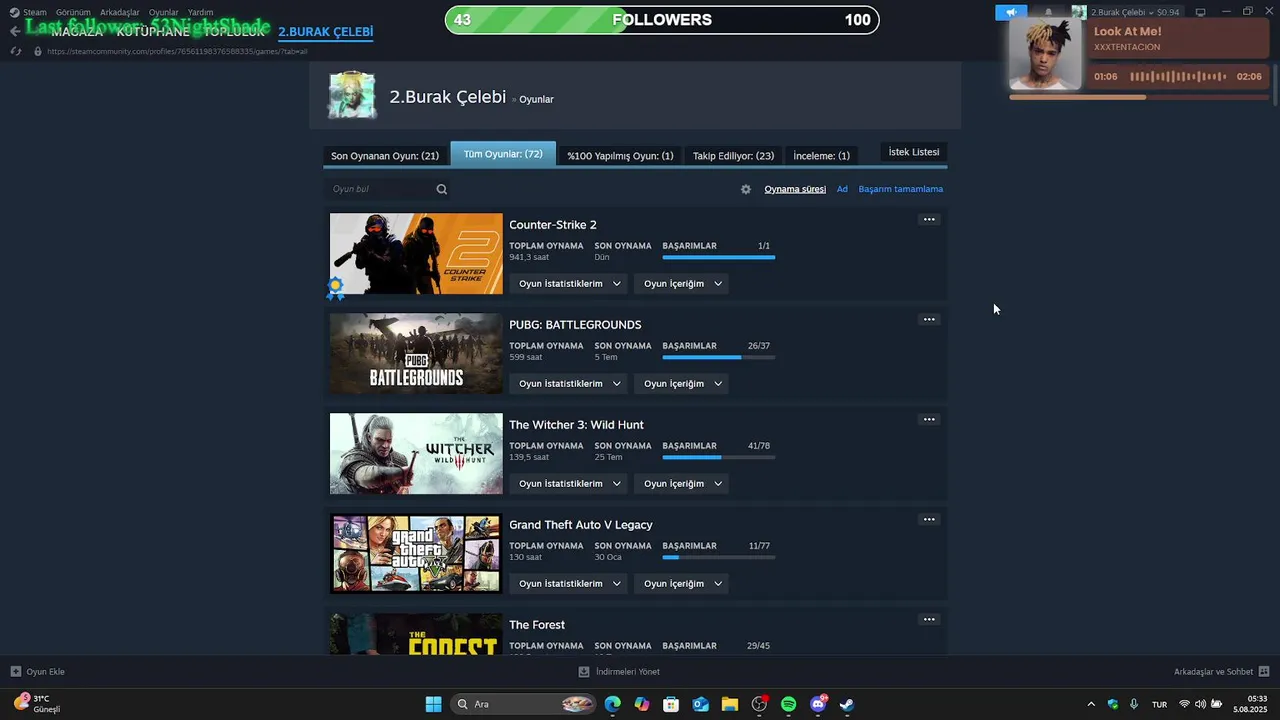Click the İndirmeleri Yönet download icon
1280x720 pixels.
pos(584,672)
